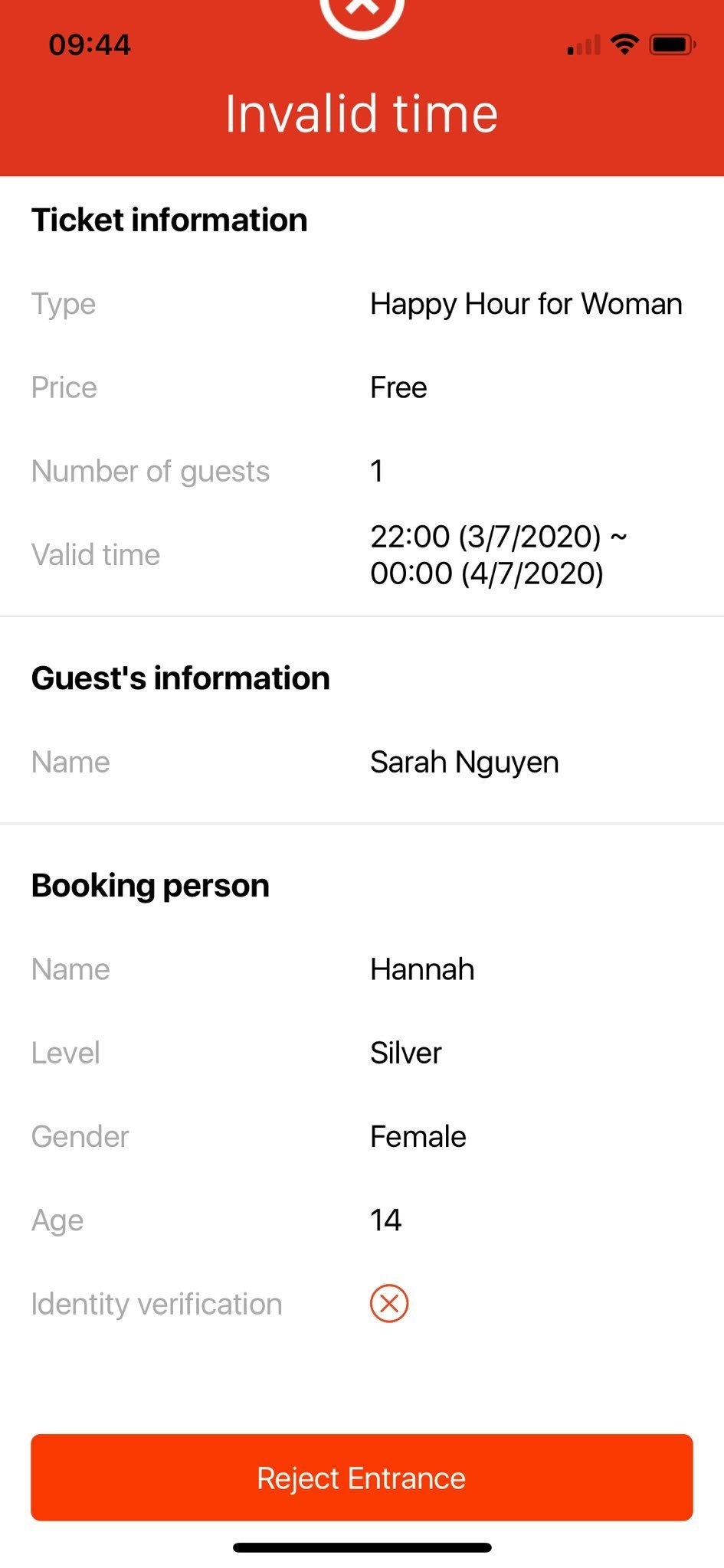Tap the valid time date range

[498, 554]
